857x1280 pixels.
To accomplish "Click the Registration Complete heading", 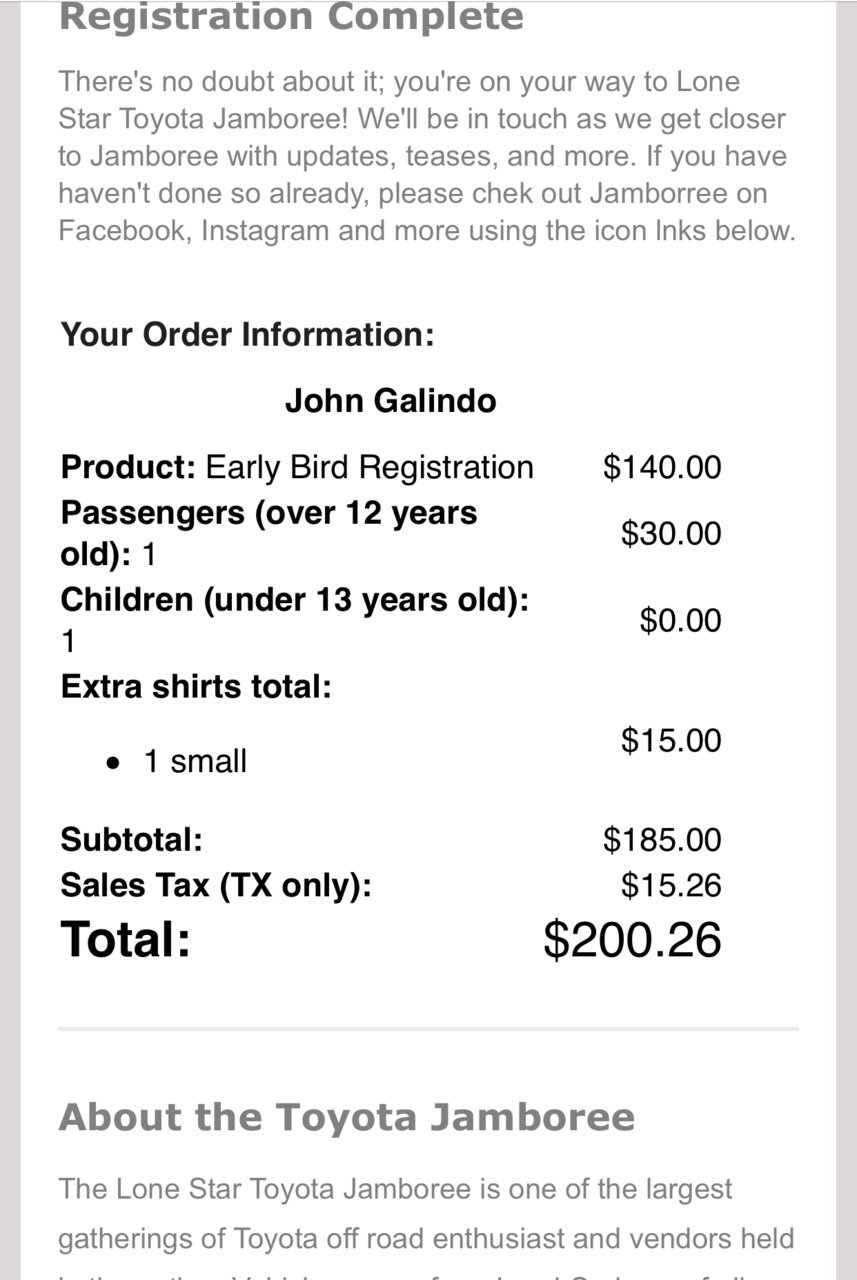I will pyautogui.click(x=291, y=17).
